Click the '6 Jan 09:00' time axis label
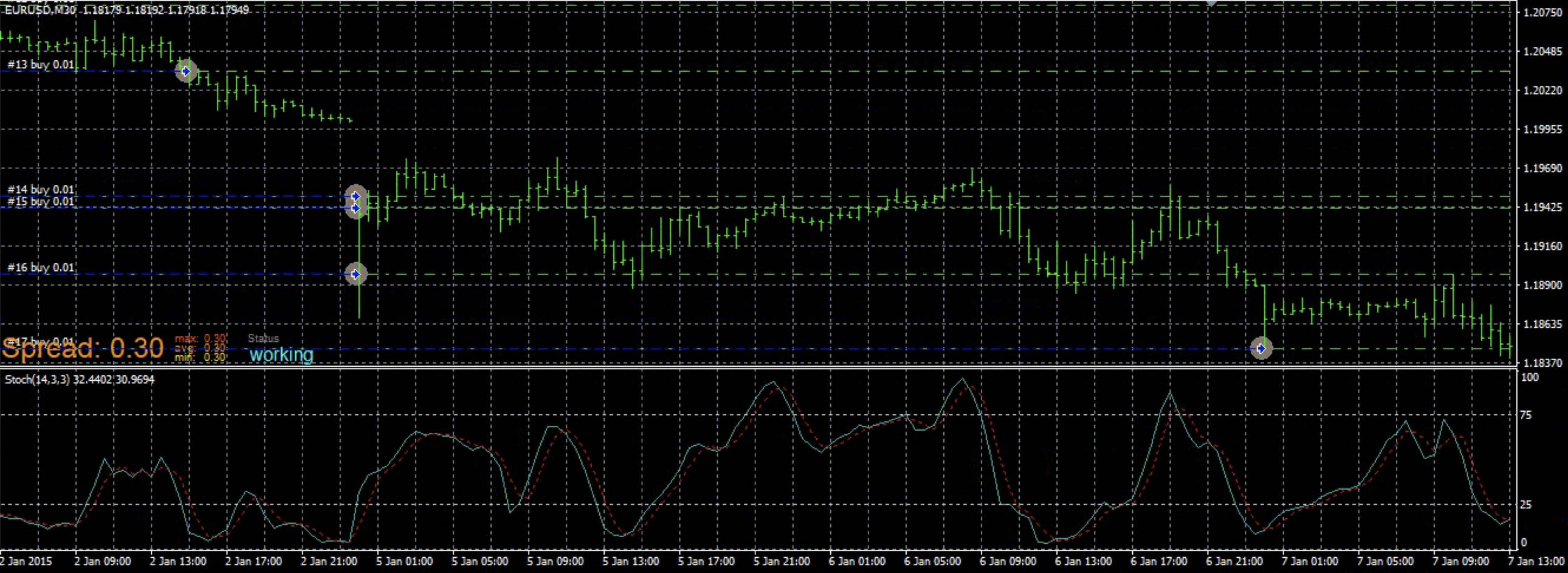 tap(1008, 561)
